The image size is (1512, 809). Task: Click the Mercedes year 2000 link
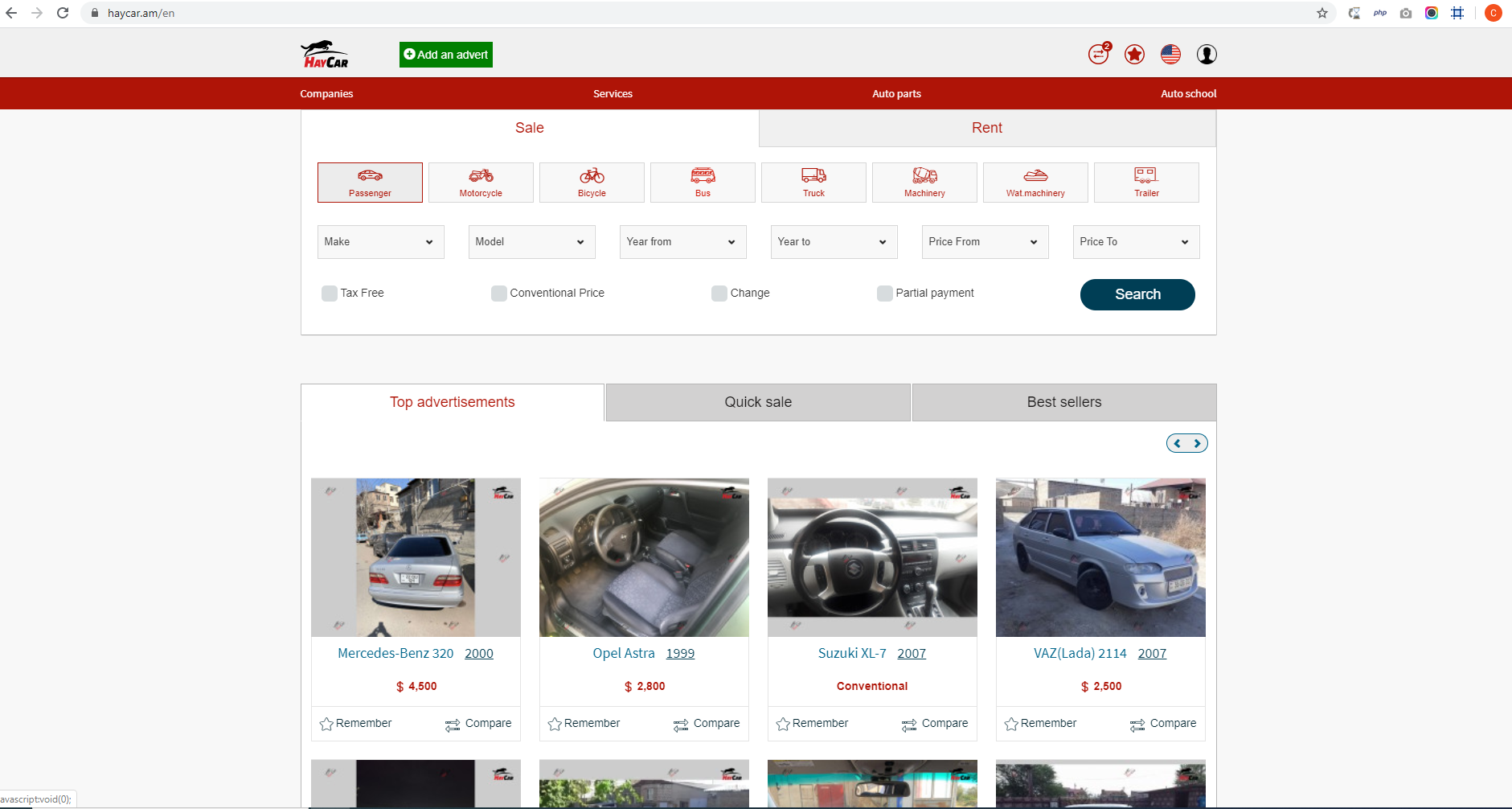(x=479, y=654)
